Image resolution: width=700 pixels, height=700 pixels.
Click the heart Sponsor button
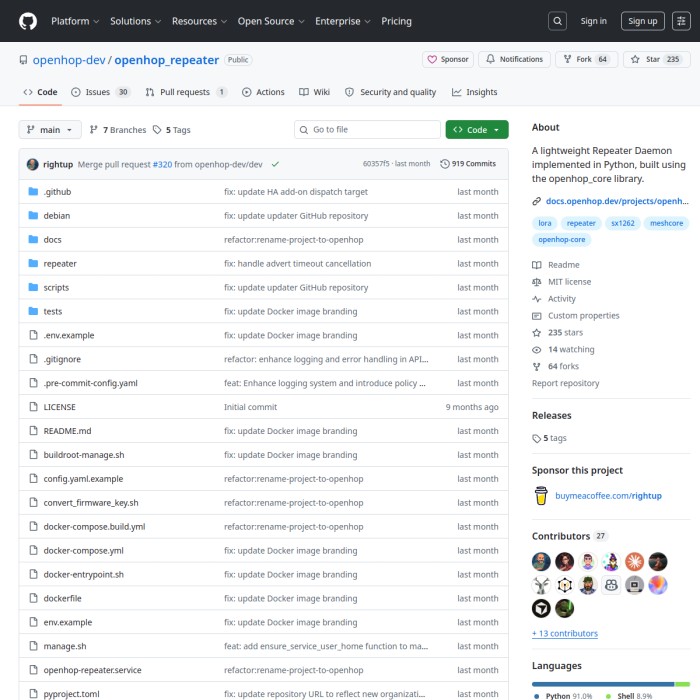[x=448, y=59]
